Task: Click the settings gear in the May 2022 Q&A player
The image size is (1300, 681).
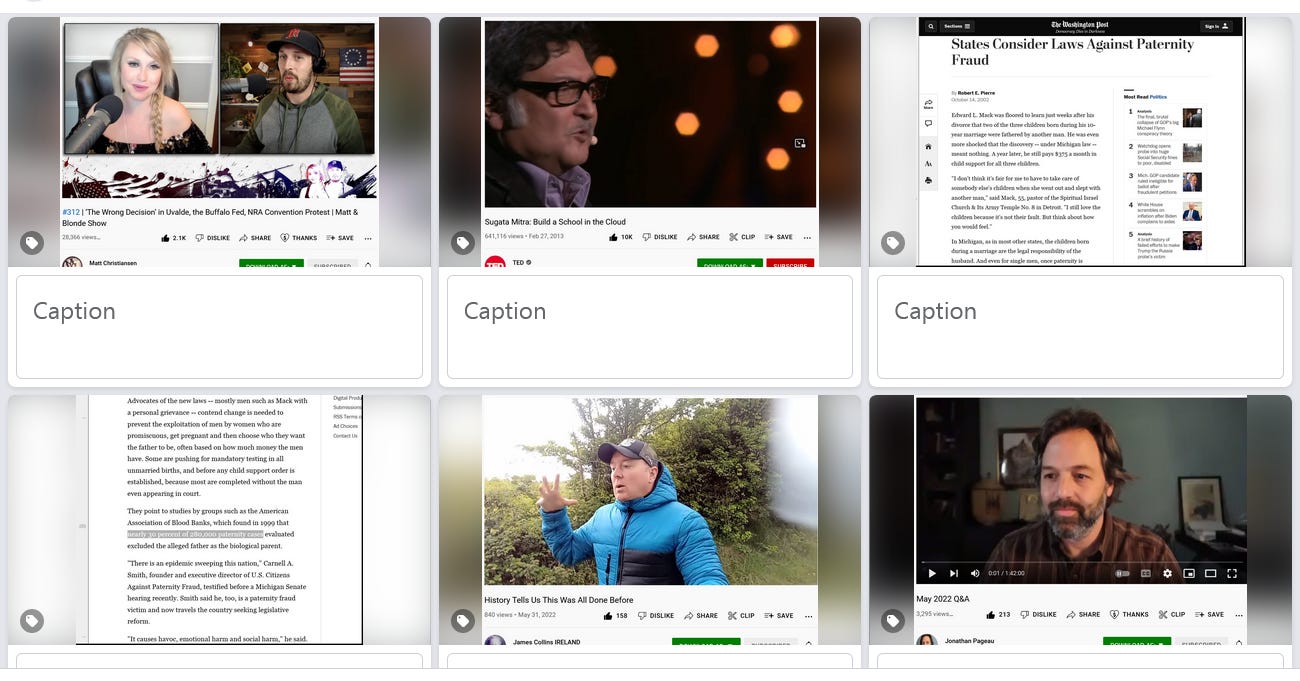Action: [1167, 573]
